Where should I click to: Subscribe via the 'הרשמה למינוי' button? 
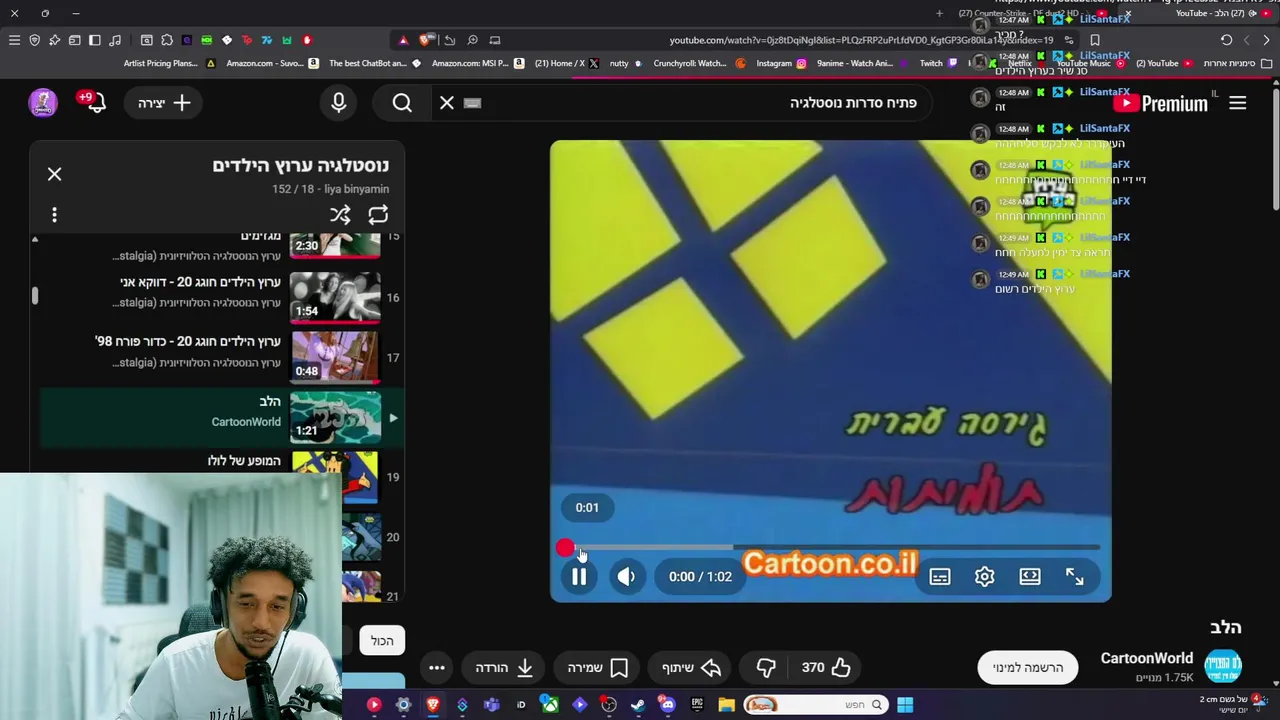point(1028,667)
